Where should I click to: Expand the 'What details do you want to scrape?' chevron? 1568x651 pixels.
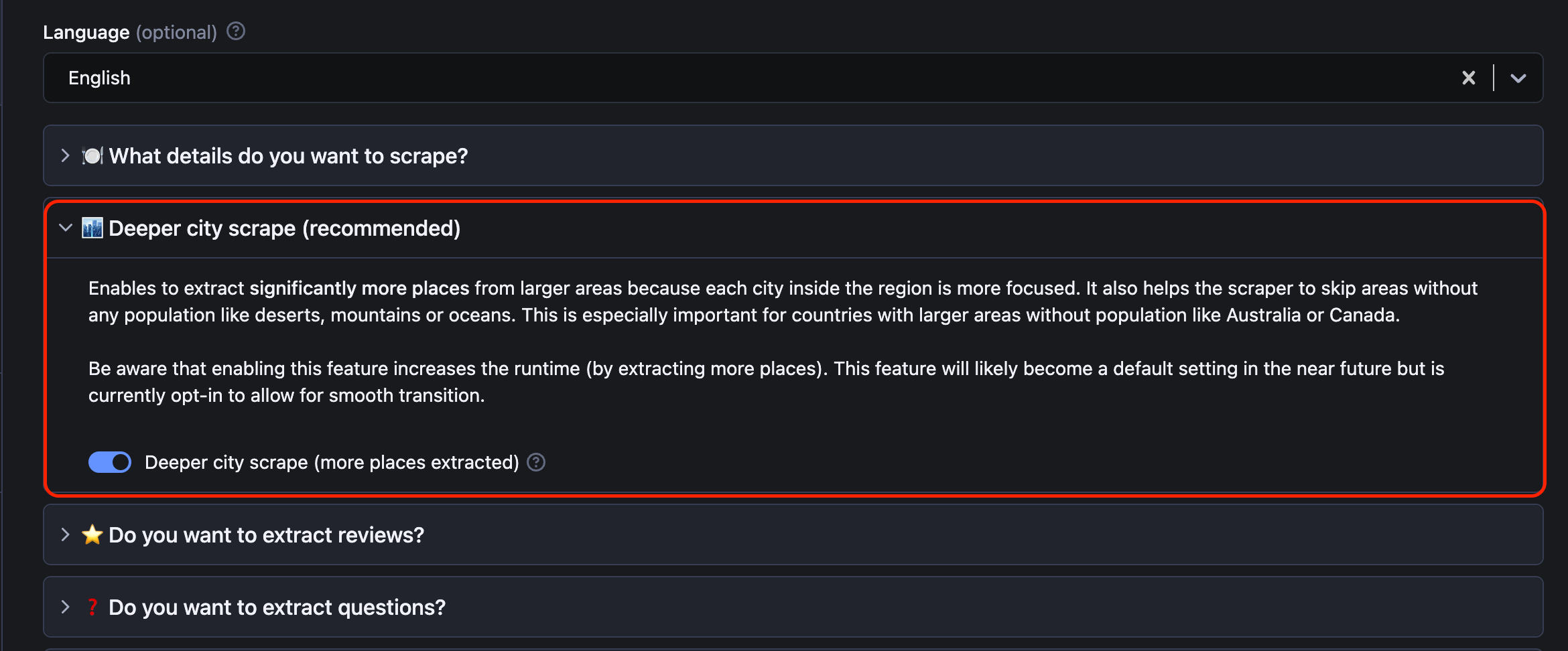[65, 156]
